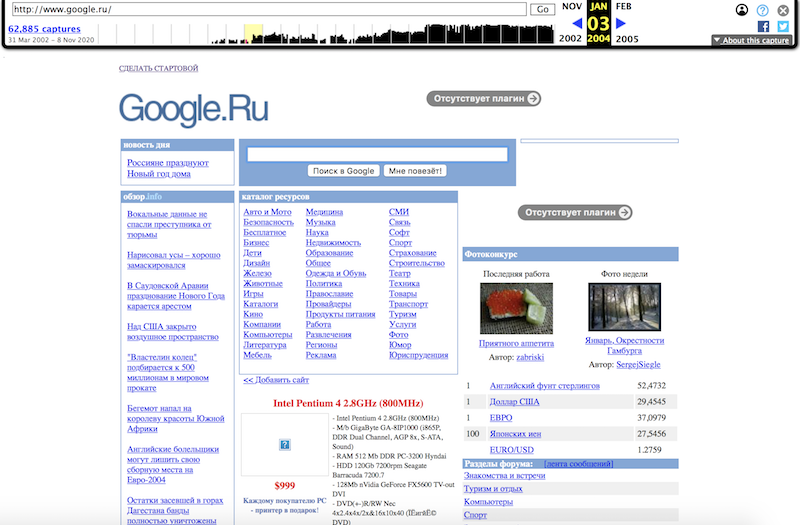Click the highlighted year on captures sparkline
The image size is (800, 525).
click(253, 34)
